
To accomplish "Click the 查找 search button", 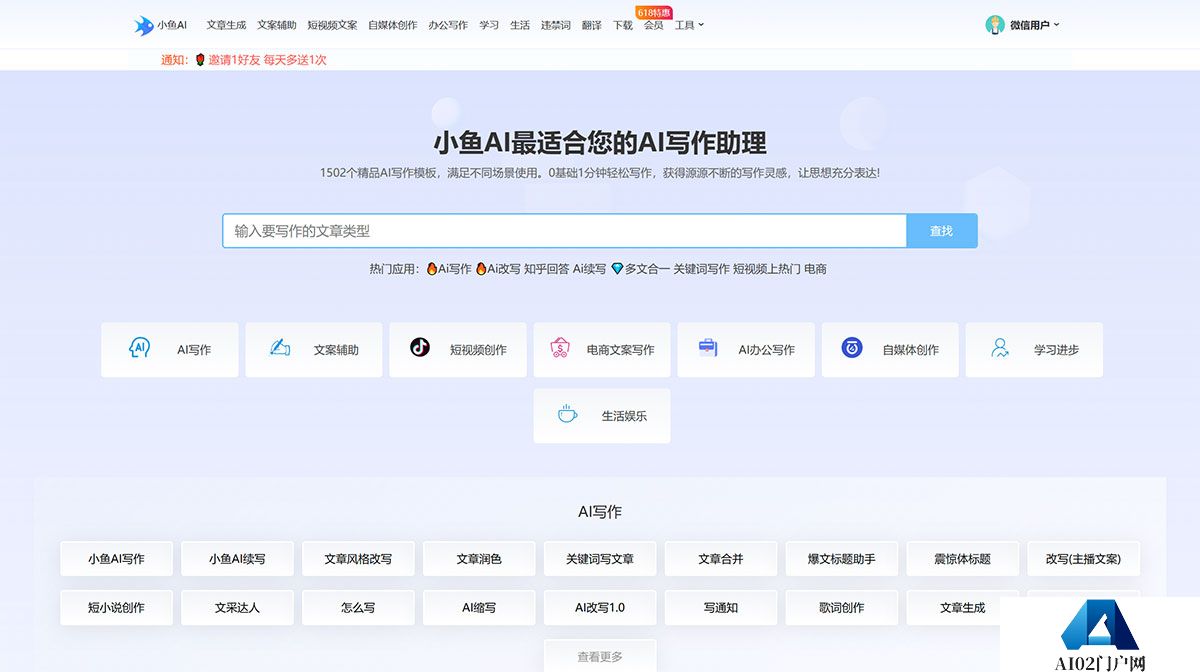I will click(941, 231).
